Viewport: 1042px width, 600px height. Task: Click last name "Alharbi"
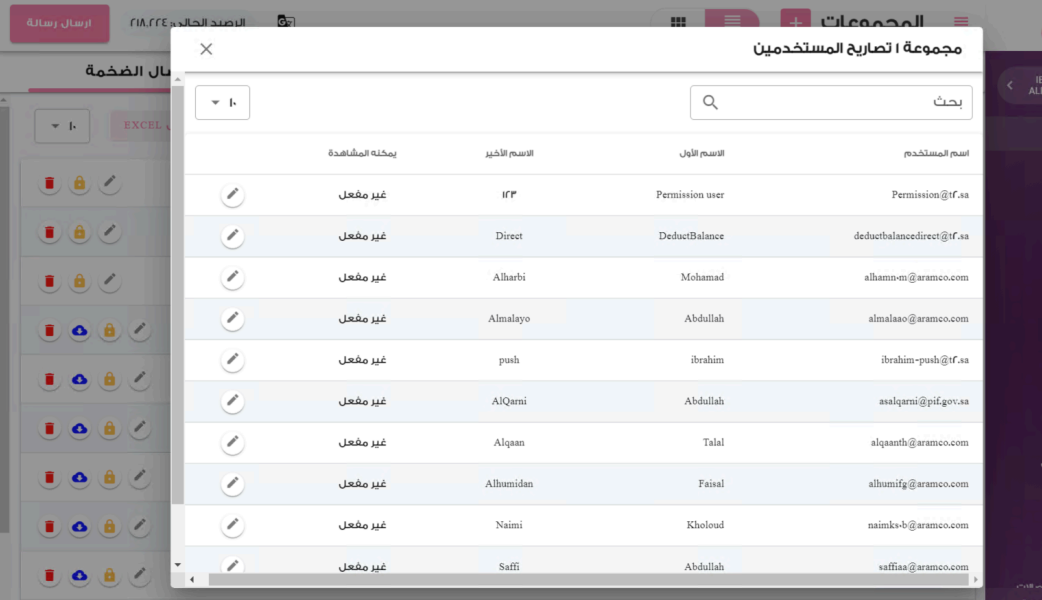tap(509, 277)
